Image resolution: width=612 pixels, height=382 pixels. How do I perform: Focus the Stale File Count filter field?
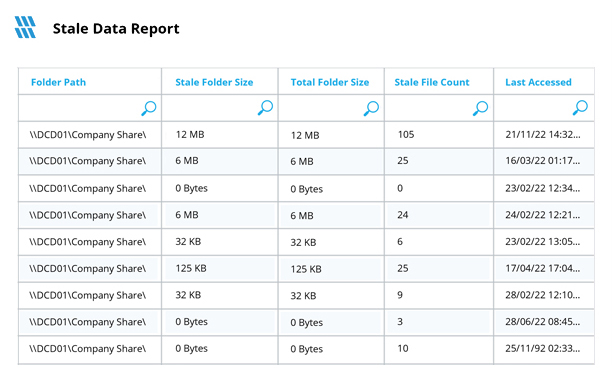coord(439,108)
